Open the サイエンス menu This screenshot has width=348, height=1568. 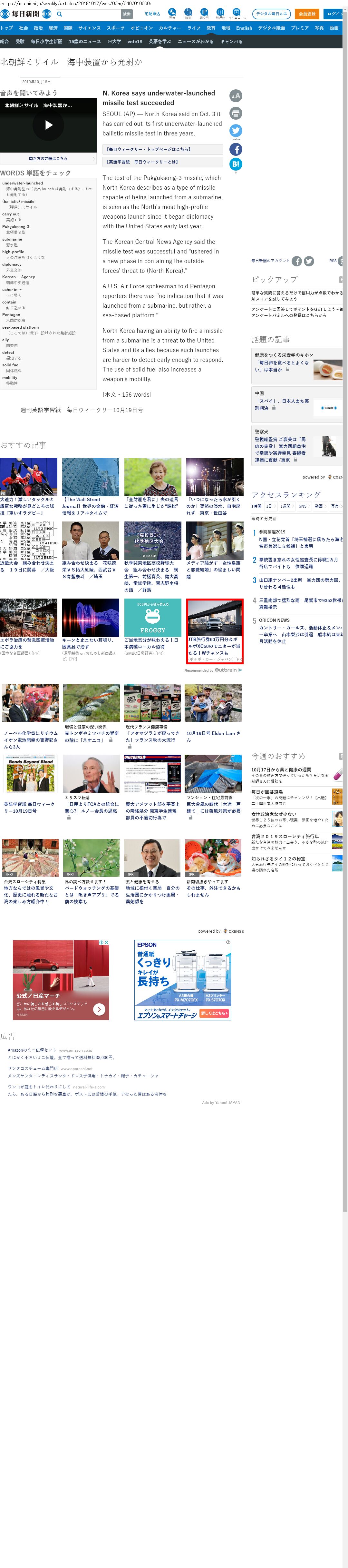pyautogui.click(x=90, y=28)
